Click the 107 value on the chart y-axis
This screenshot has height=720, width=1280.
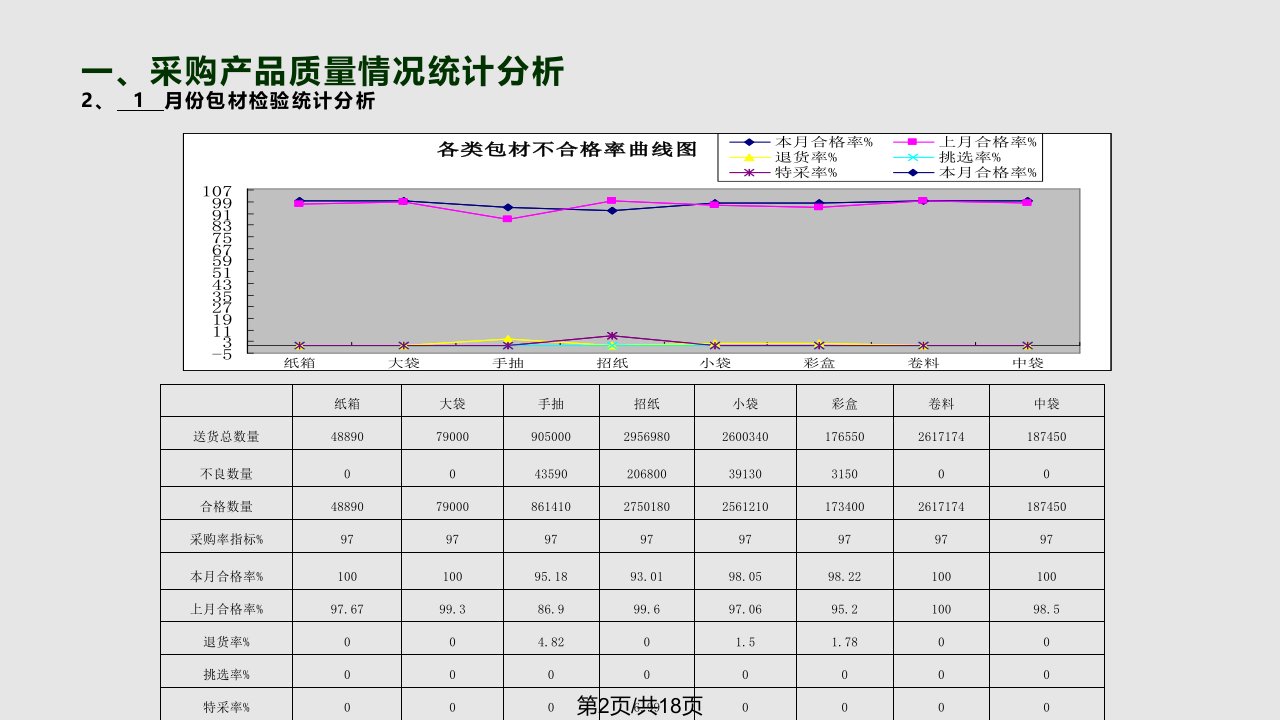point(219,191)
